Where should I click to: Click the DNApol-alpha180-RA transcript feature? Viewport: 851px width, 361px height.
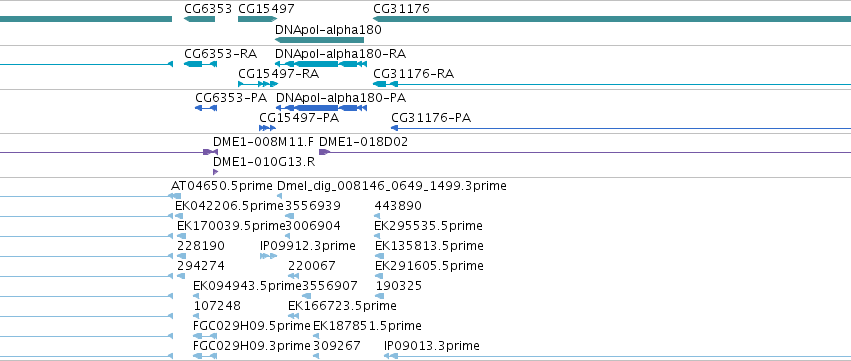(x=321, y=64)
